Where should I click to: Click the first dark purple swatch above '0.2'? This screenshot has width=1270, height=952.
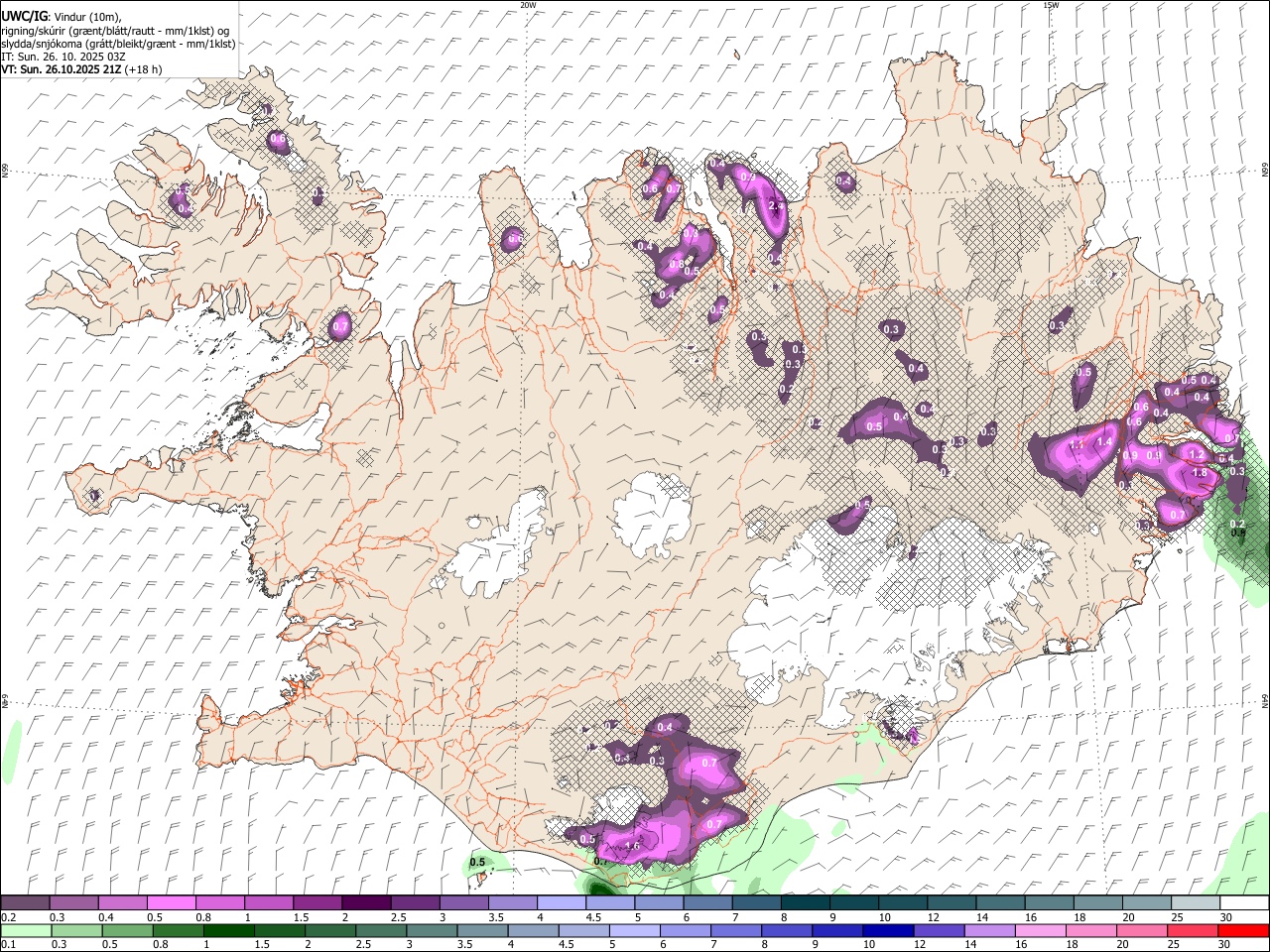(26, 903)
